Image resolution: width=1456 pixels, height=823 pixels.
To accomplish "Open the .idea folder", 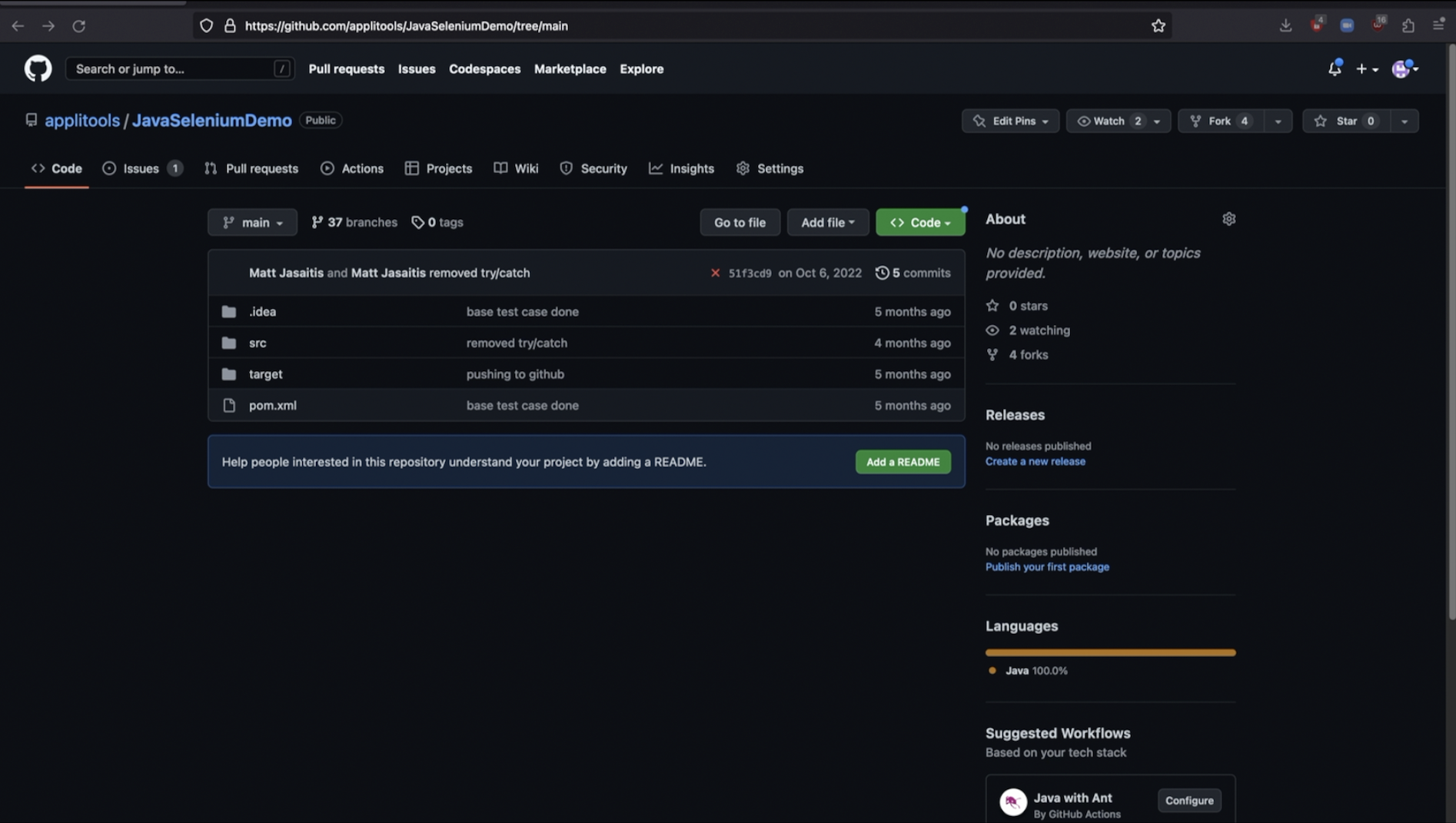I will coord(262,311).
